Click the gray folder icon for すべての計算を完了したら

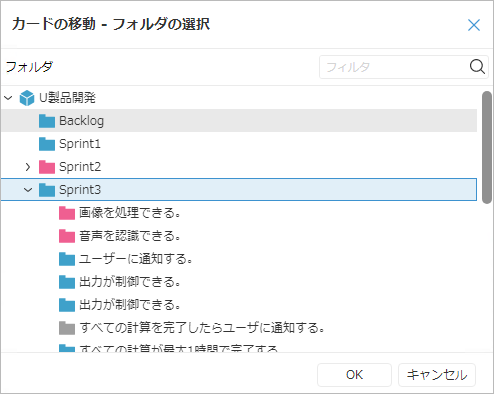click(67, 328)
